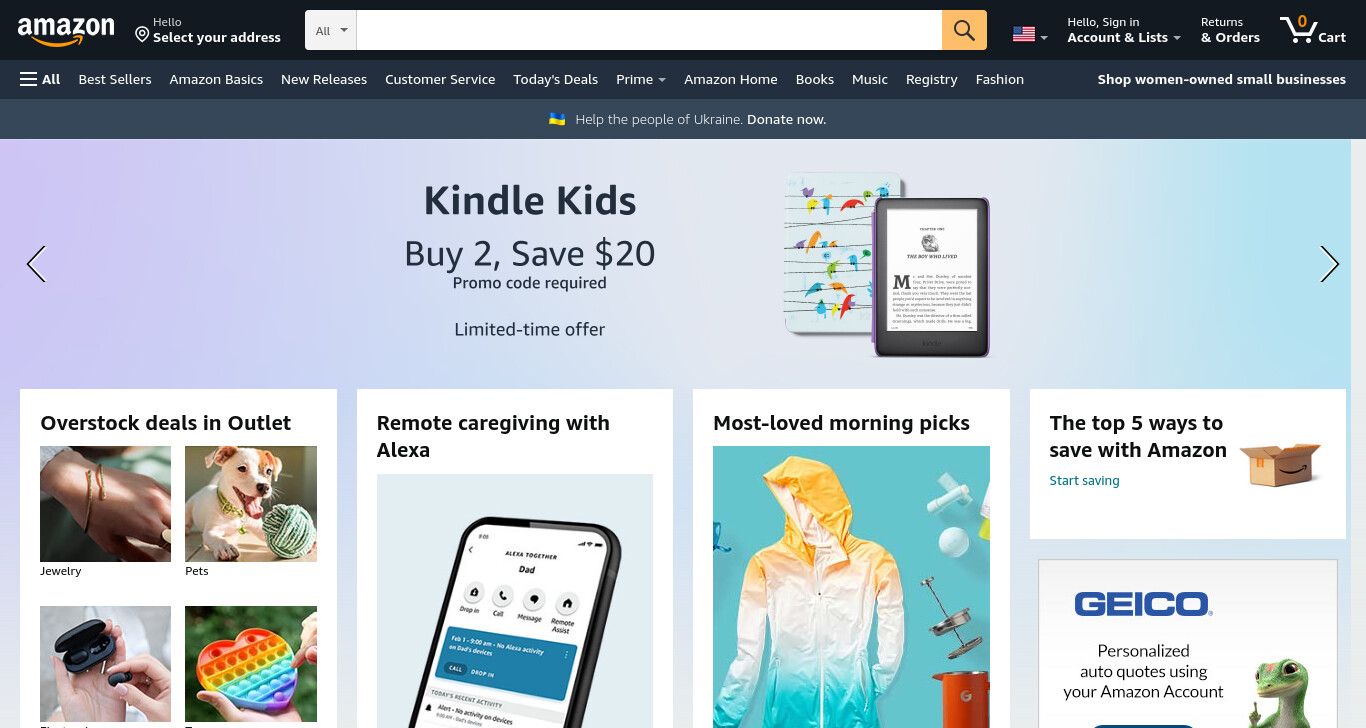The width and height of the screenshot is (1366, 728).
Task: Click the Donate now link
Action: 786,119
